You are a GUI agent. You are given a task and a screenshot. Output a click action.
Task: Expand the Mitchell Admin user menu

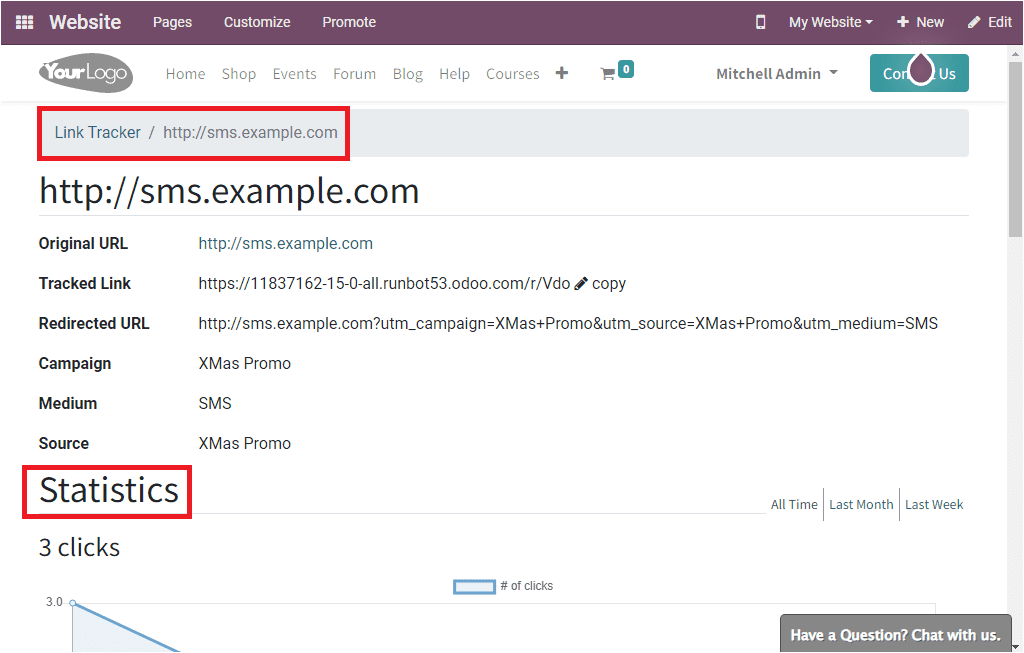[x=776, y=72]
